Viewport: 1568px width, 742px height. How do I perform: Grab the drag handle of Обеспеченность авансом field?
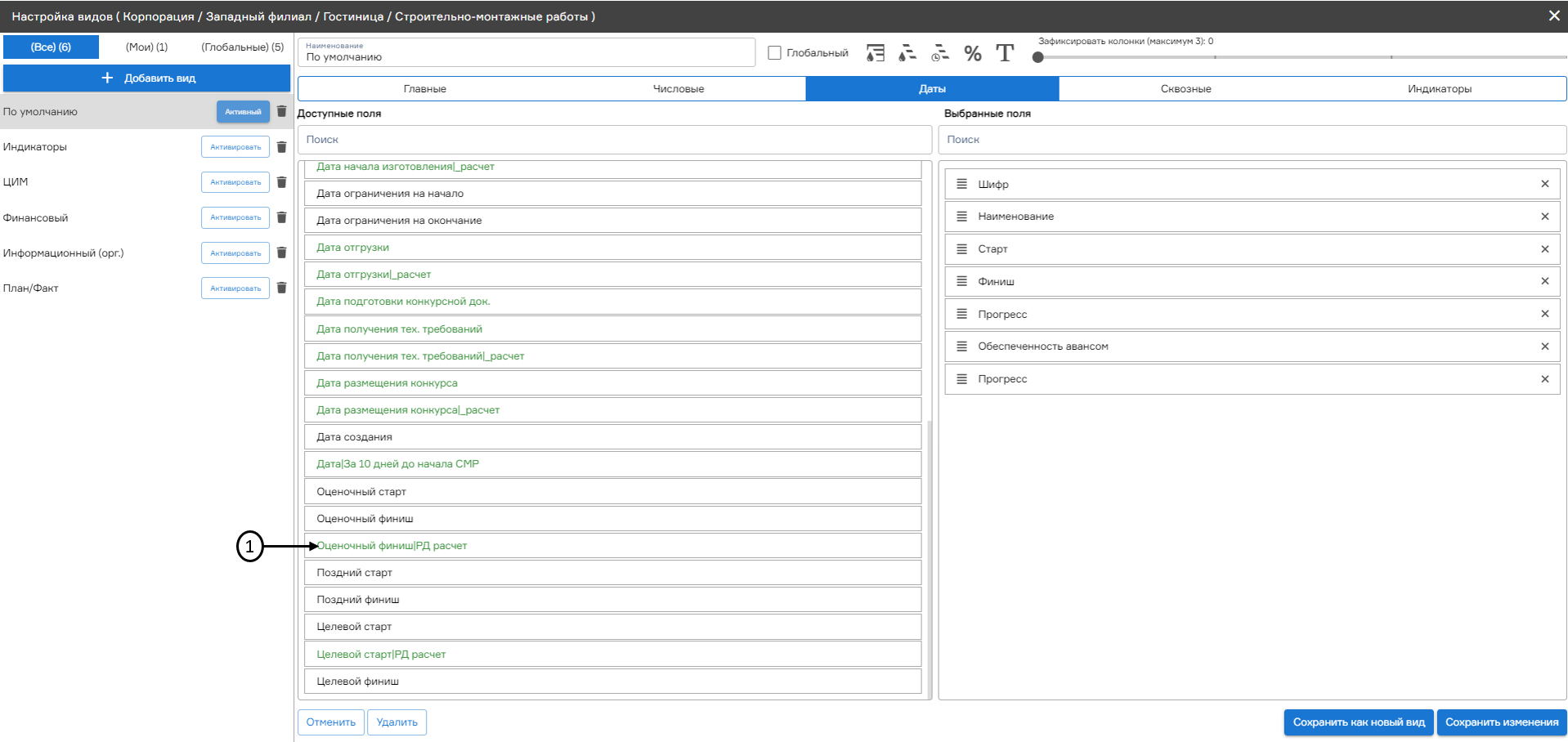click(x=961, y=346)
